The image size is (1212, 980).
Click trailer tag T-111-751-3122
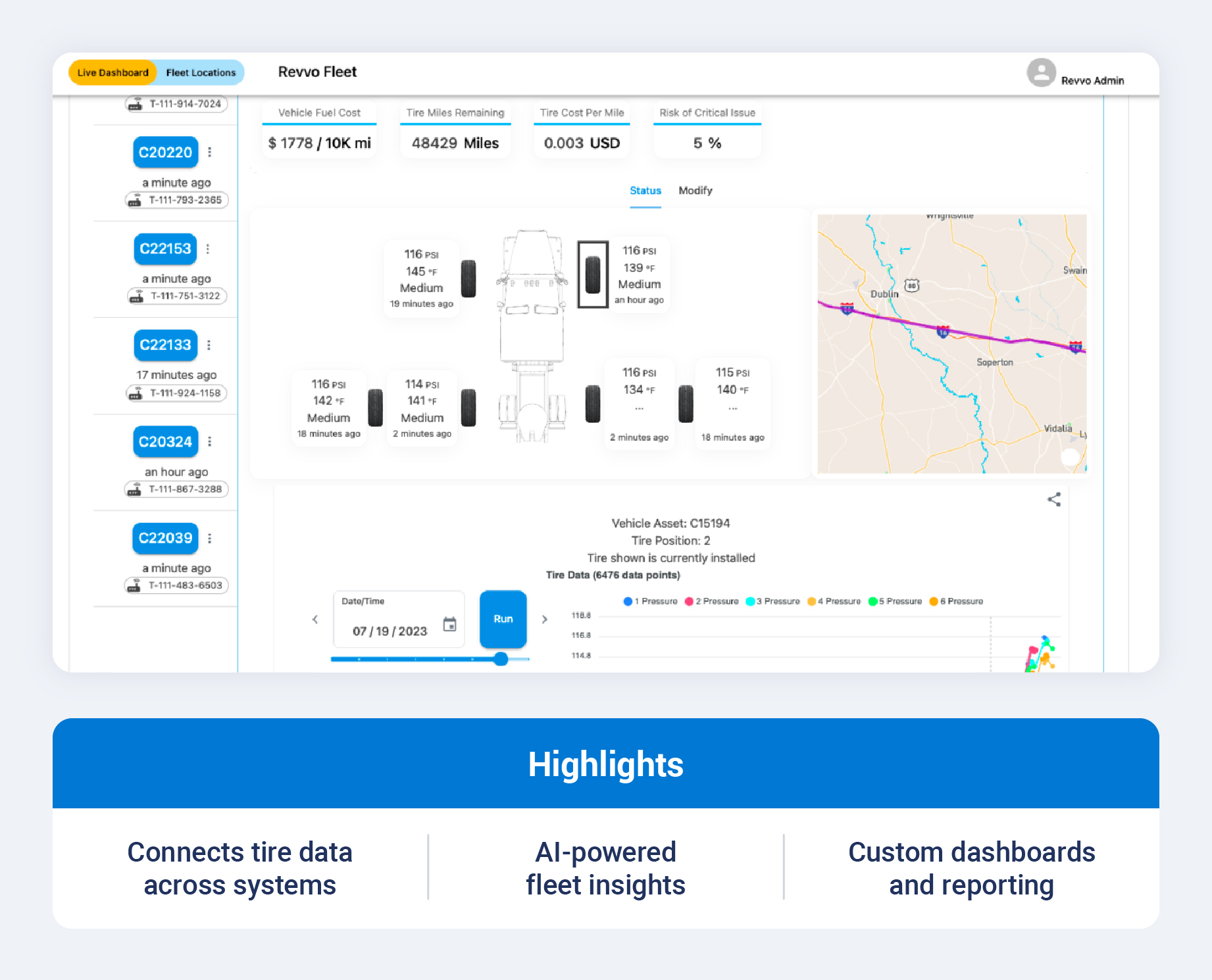[177, 296]
